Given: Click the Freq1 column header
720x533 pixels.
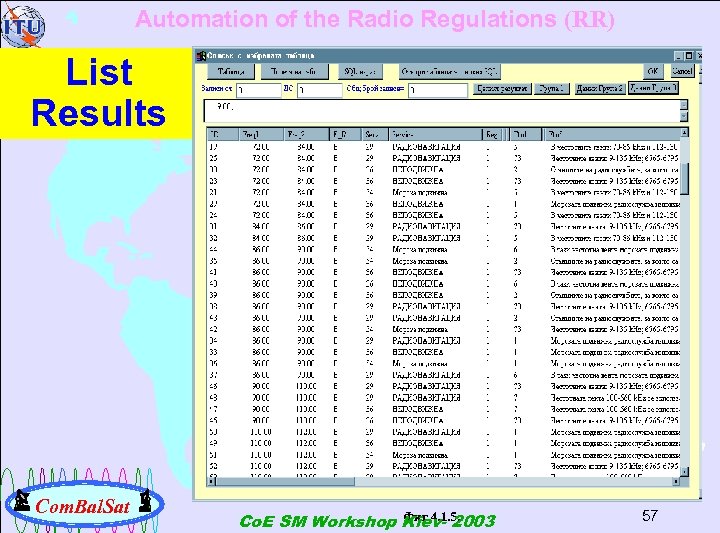Looking at the screenshot, I should click(261, 135).
